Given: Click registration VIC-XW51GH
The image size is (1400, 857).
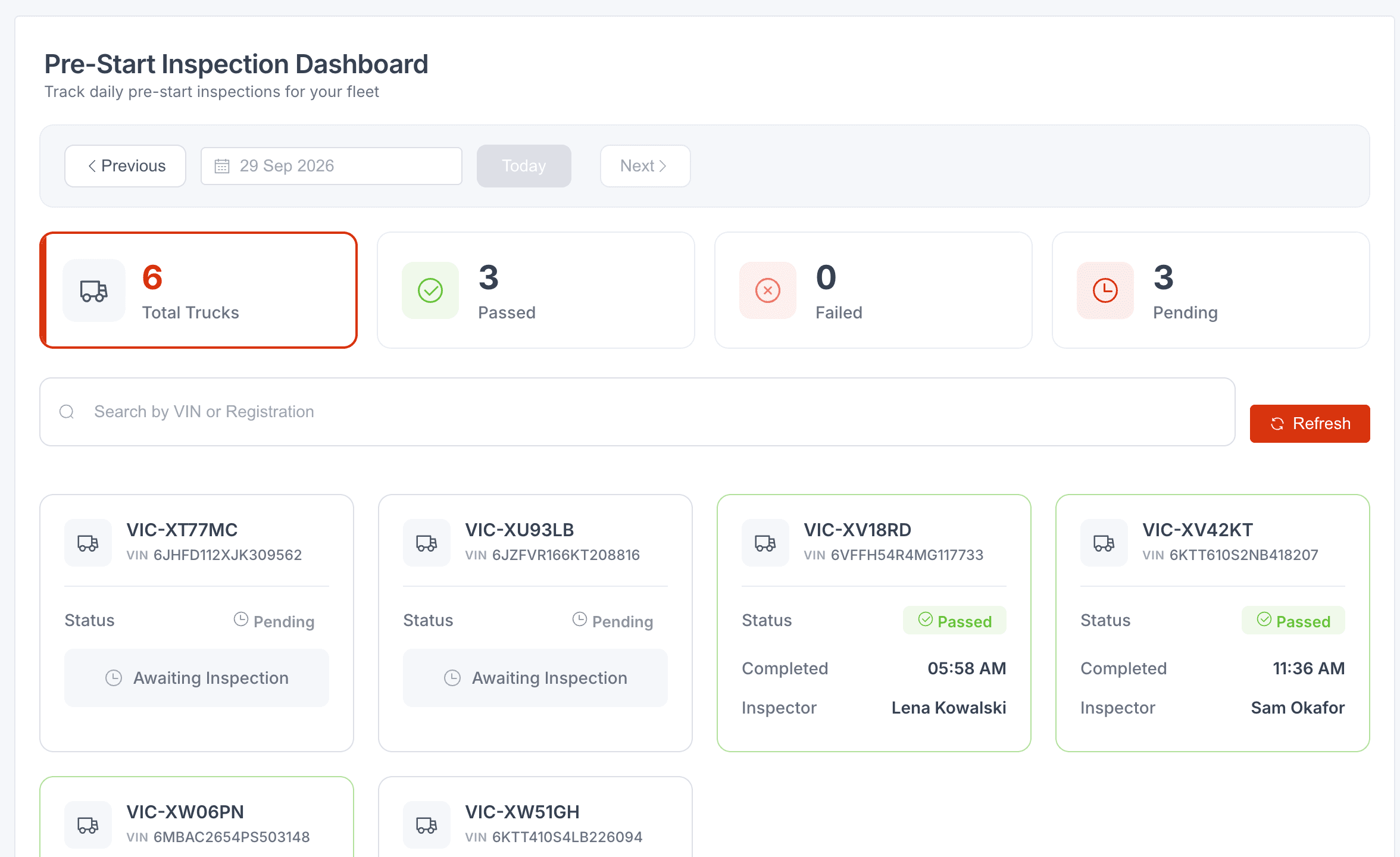Looking at the screenshot, I should (522, 812).
